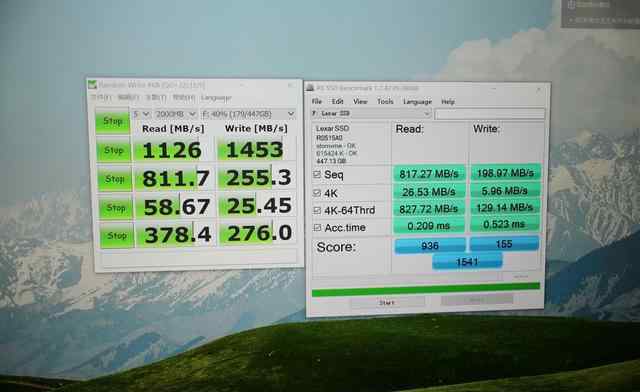Open the Language menu in CrystalDiskMark
640x392 pixels.
[216, 98]
